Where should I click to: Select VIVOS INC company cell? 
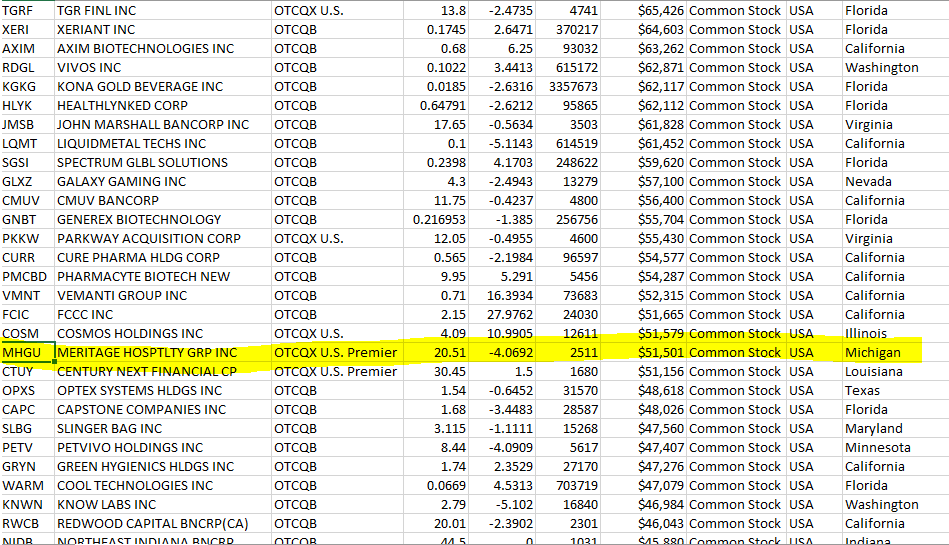[163, 67]
